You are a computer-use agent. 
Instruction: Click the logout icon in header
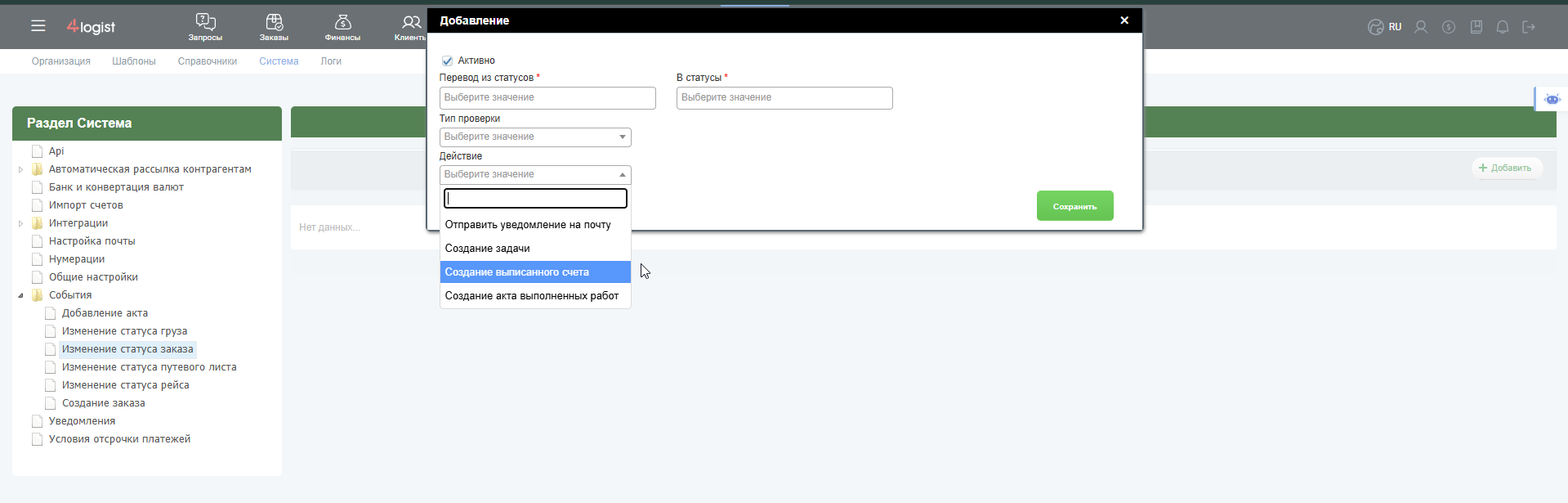(x=1529, y=27)
